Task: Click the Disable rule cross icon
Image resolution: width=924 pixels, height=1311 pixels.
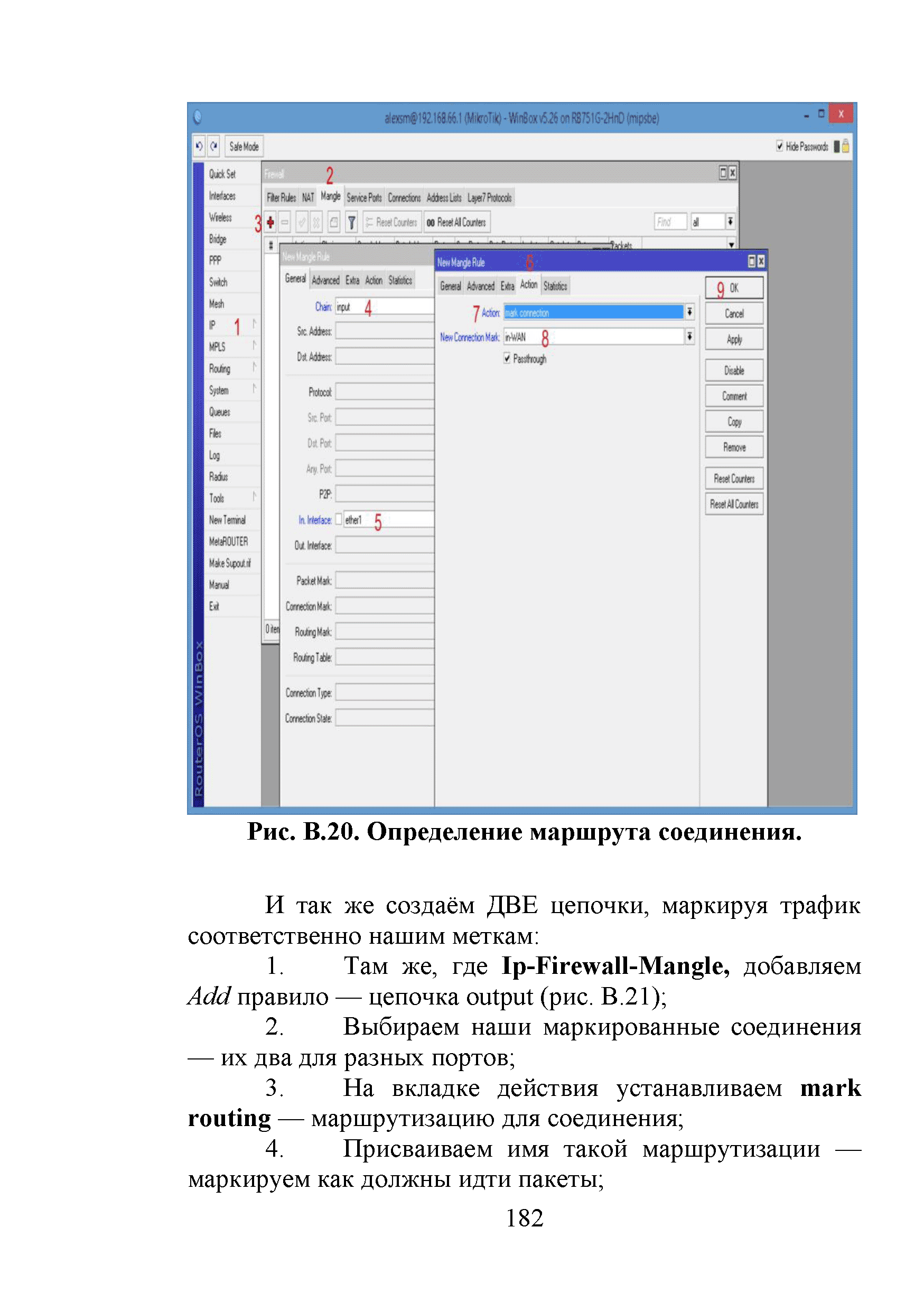Action: pyautogui.click(x=316, y=222)
